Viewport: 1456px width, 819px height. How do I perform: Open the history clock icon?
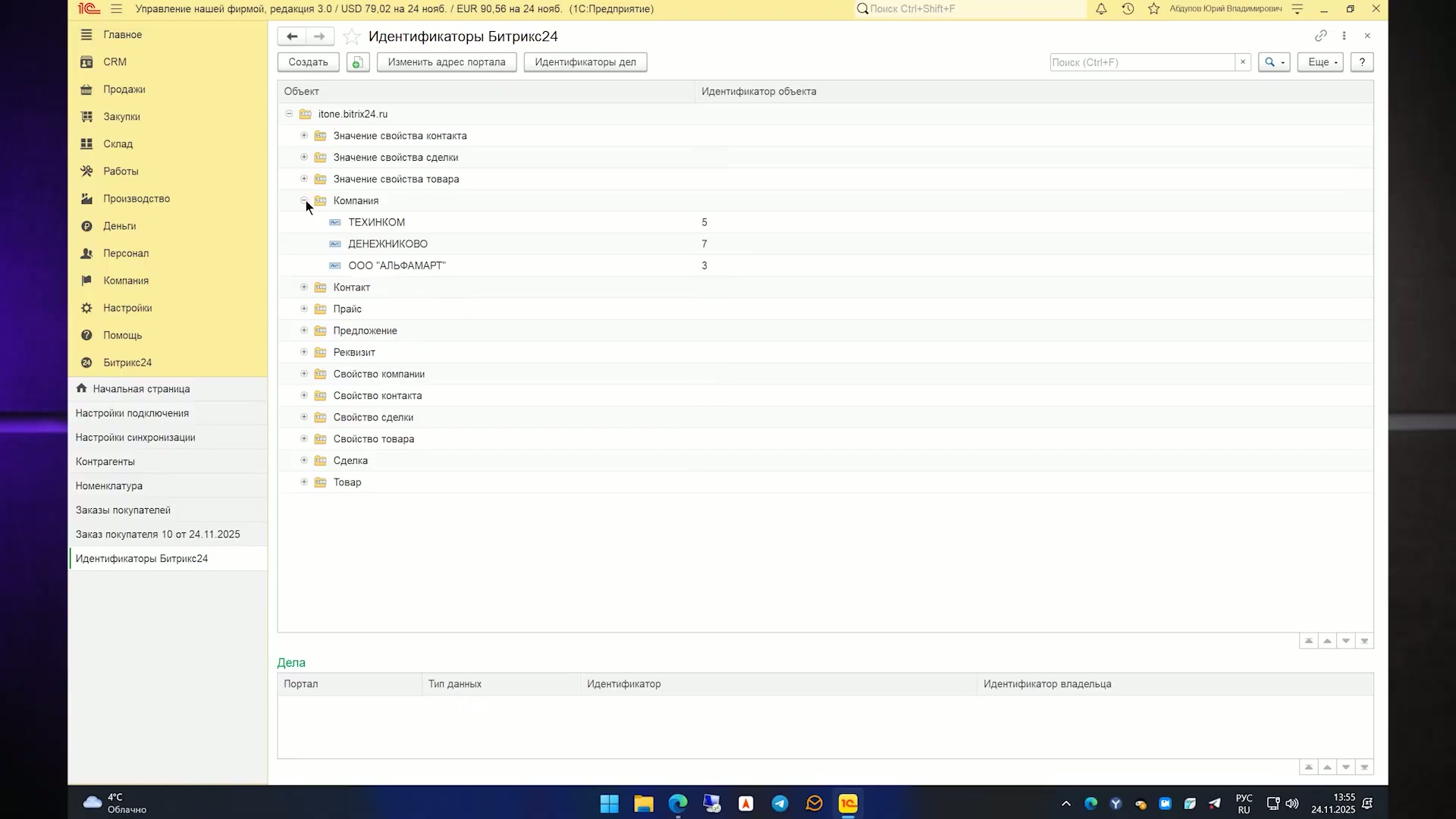[x=1128, y=9]
